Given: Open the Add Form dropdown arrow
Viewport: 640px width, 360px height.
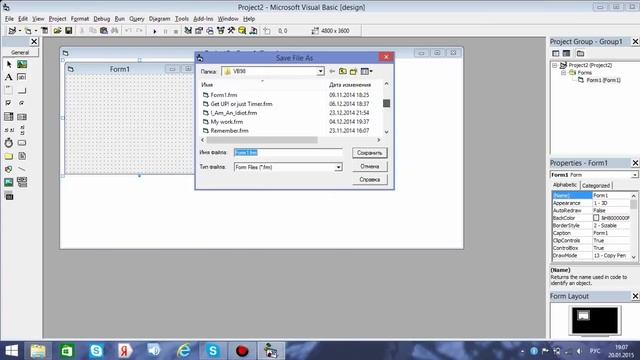Looking at the screenshot, I should tap(36, 31).
